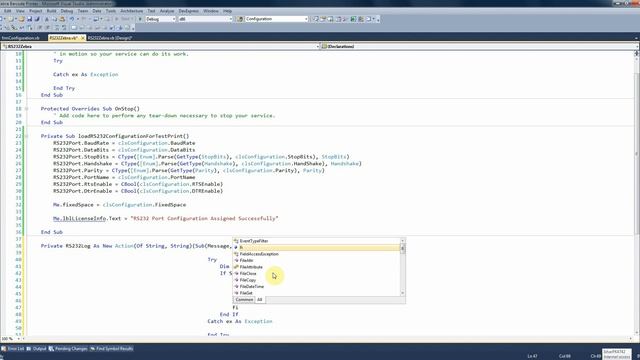Click the Open File toolbar icon

coord(22,19)
